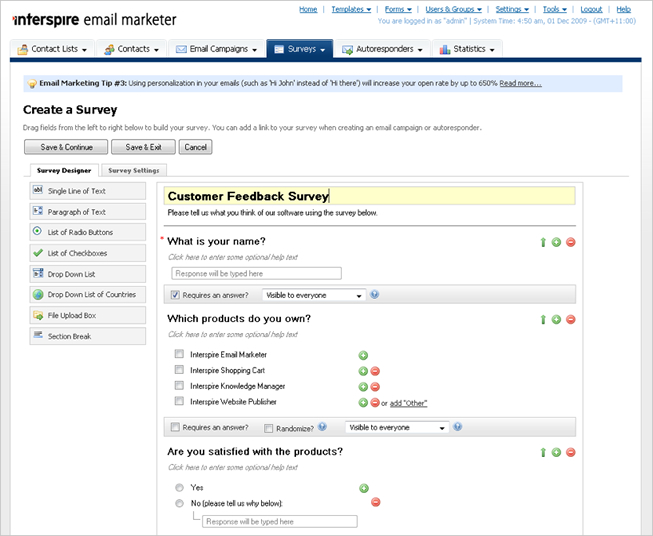Viewport: 653px width, 536px height.
Task: Cancel survey creation
Action: pos(195,147)
